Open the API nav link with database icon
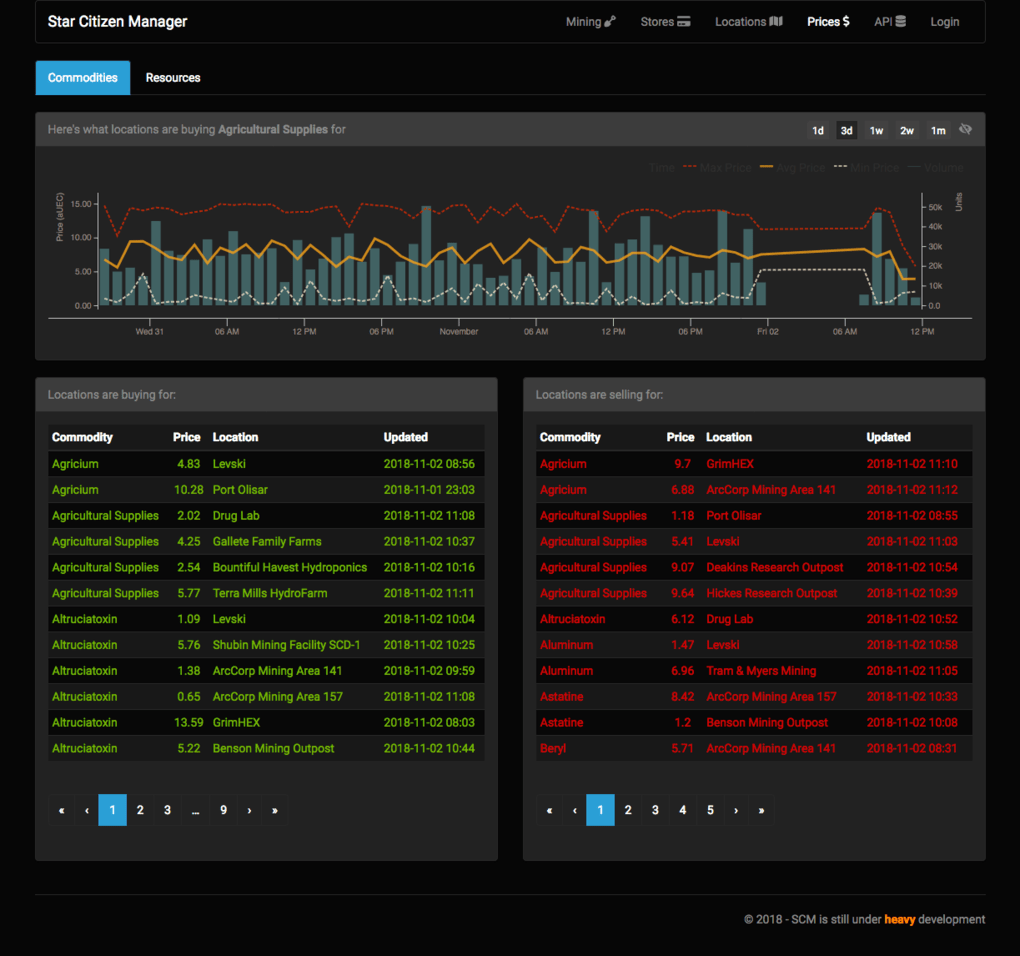 (x=890, y=22)
